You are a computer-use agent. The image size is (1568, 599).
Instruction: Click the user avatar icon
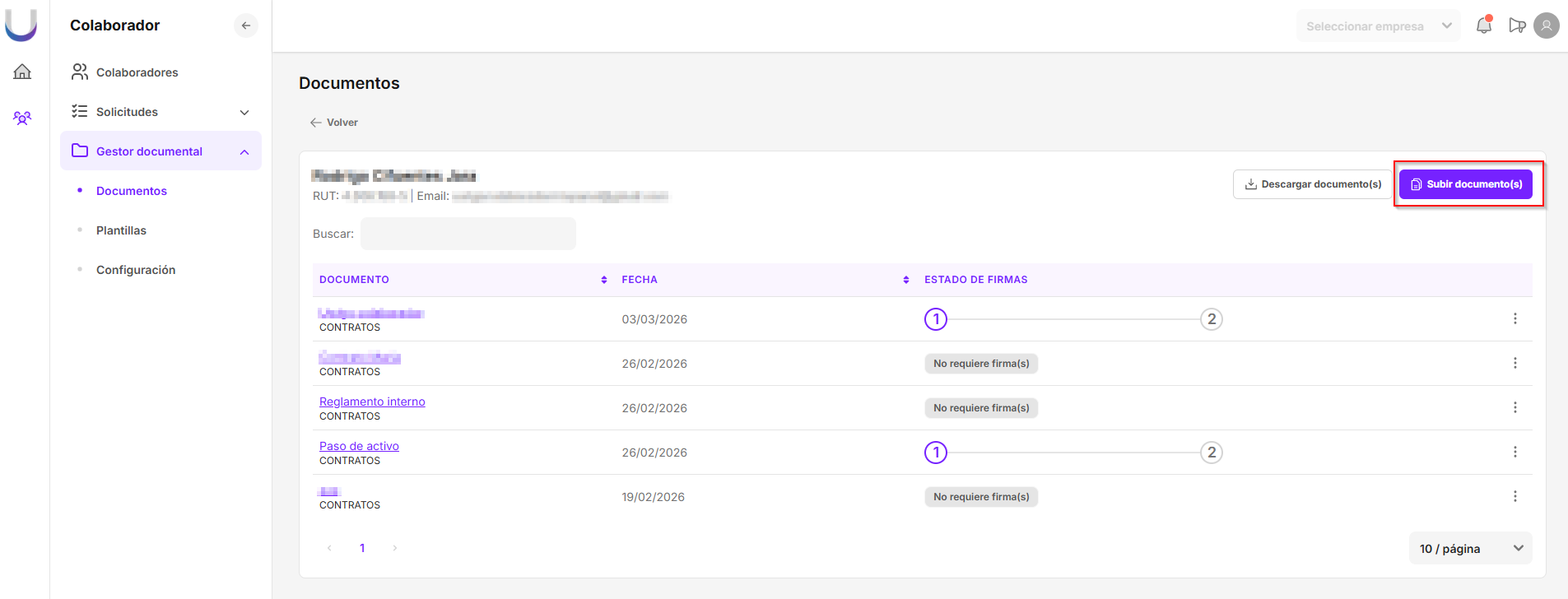click(x=1546, y=26)
